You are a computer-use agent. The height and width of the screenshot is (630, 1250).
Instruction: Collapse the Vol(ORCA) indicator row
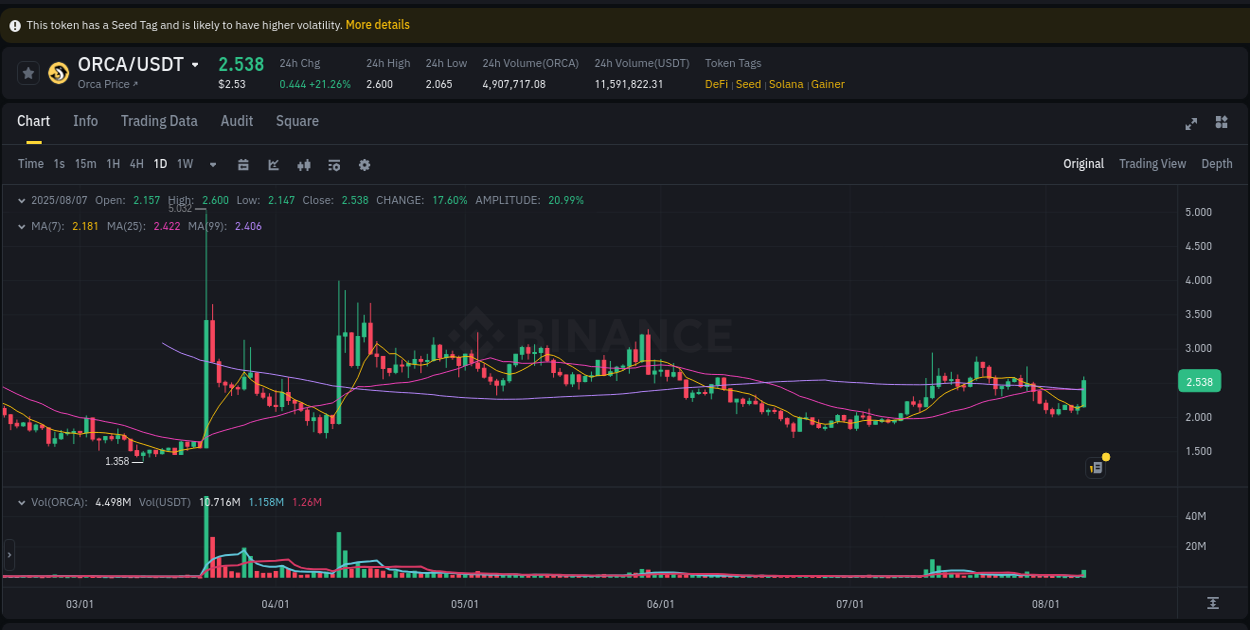22,502
